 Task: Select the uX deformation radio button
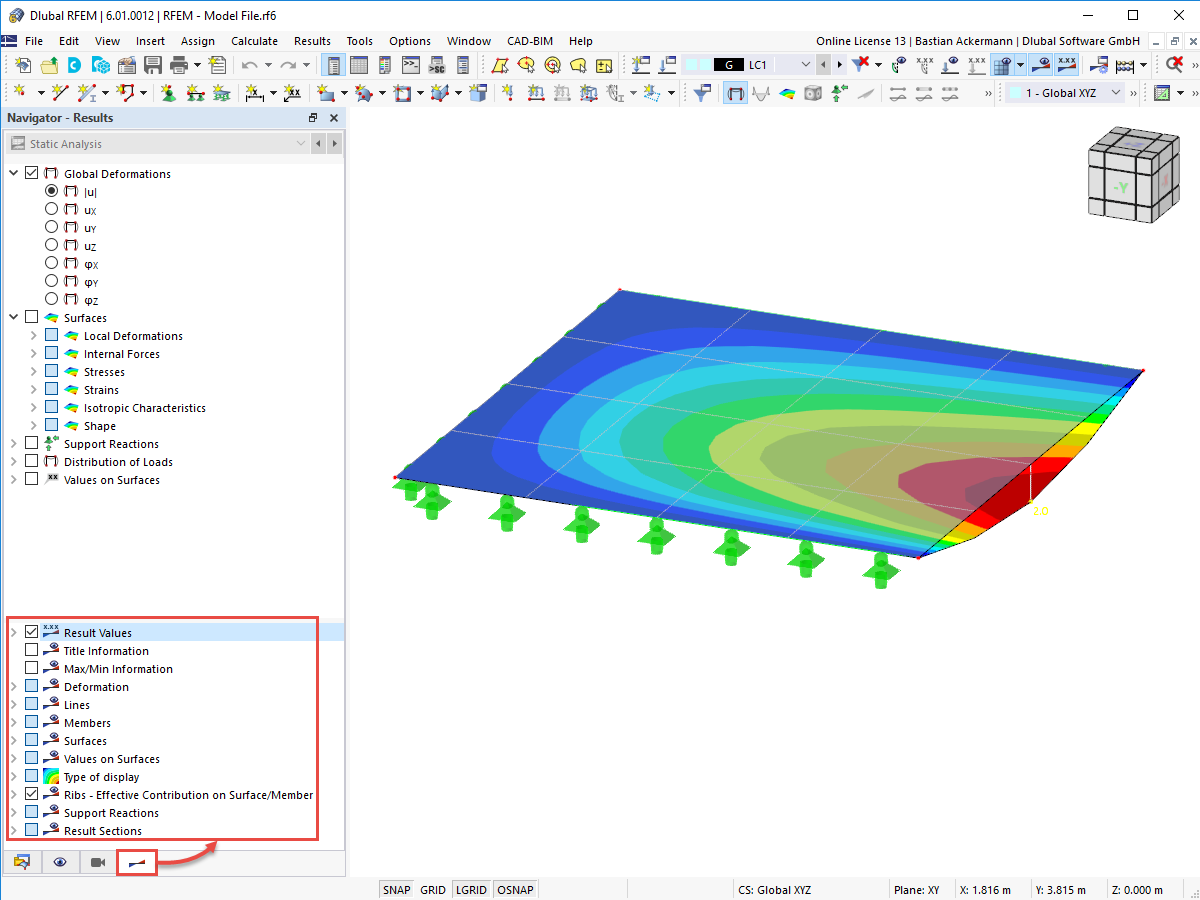point(52,209)
